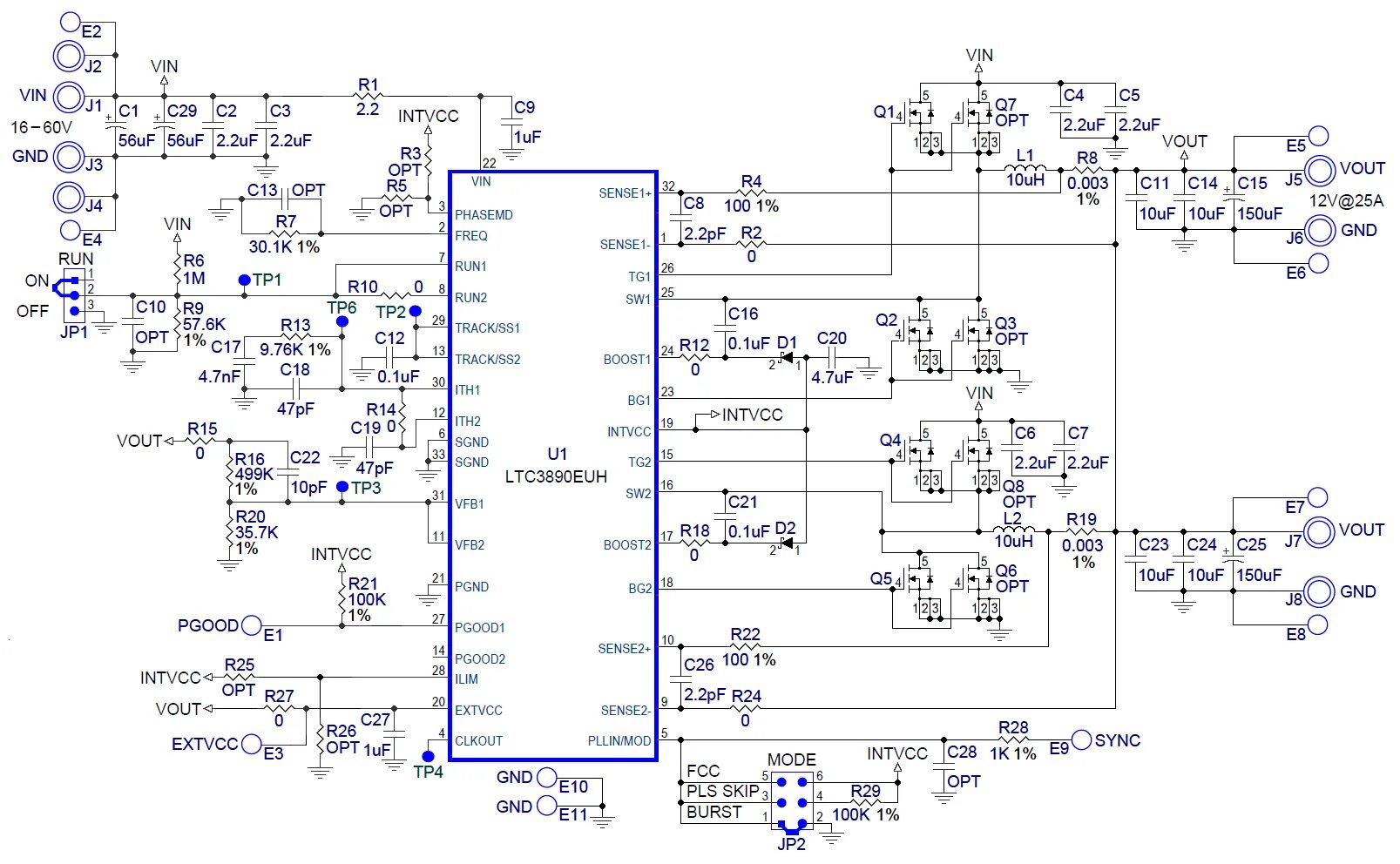This screenshot has height=864, width=1400.
Task: Select the E3 EXTVCC turret terminal
Action: click(252, 744)
